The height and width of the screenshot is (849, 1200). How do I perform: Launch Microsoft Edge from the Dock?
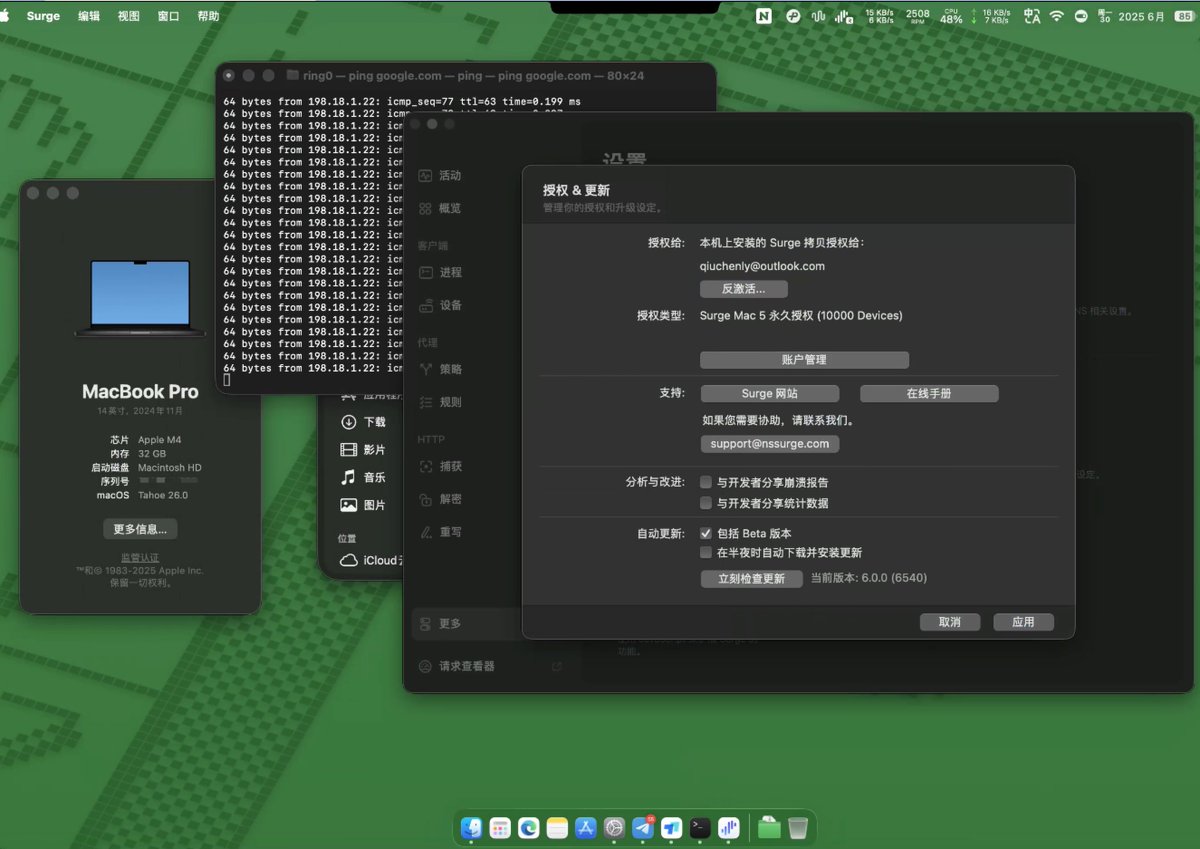point(529,828)
